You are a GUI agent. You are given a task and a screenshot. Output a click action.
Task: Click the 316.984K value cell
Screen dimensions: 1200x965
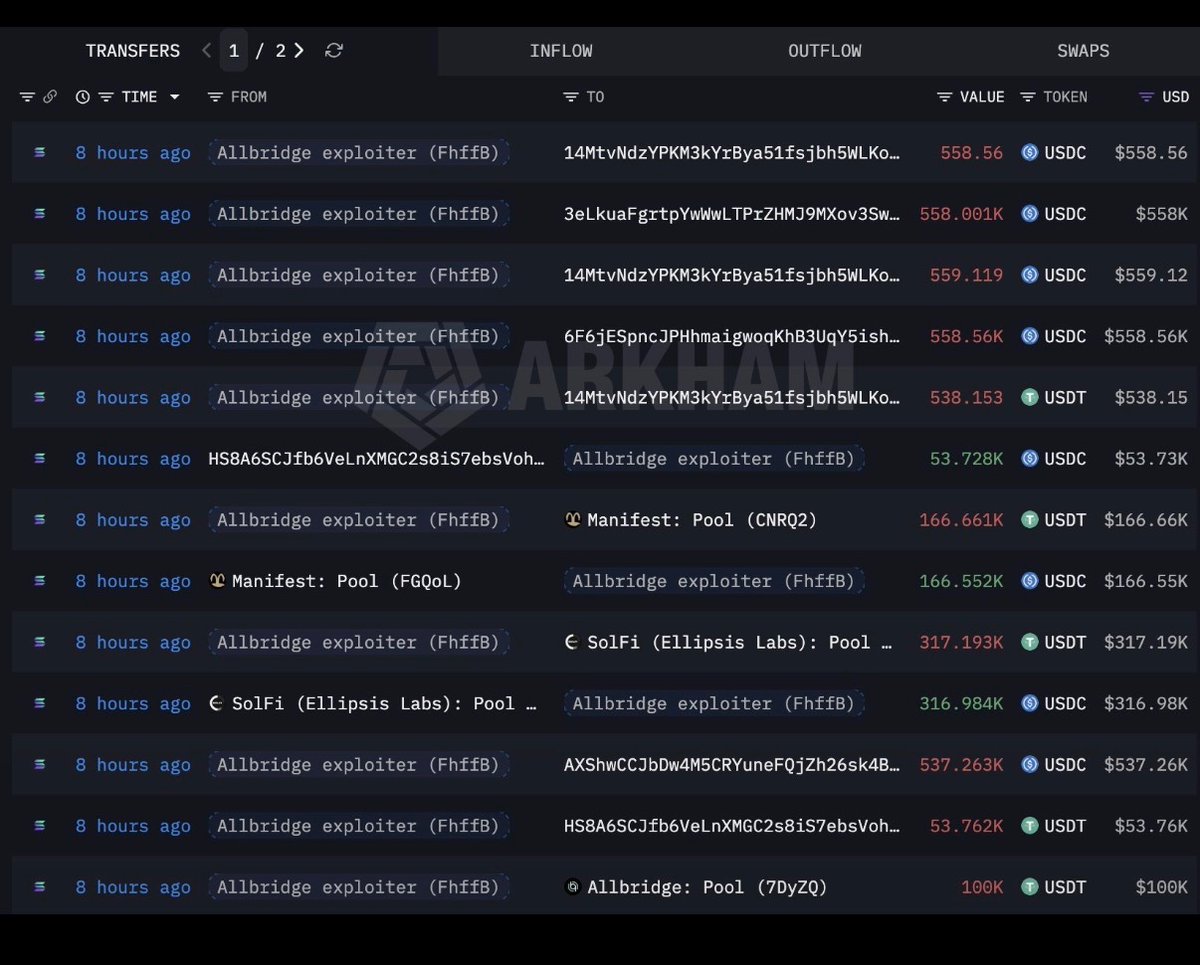(961, 703)
